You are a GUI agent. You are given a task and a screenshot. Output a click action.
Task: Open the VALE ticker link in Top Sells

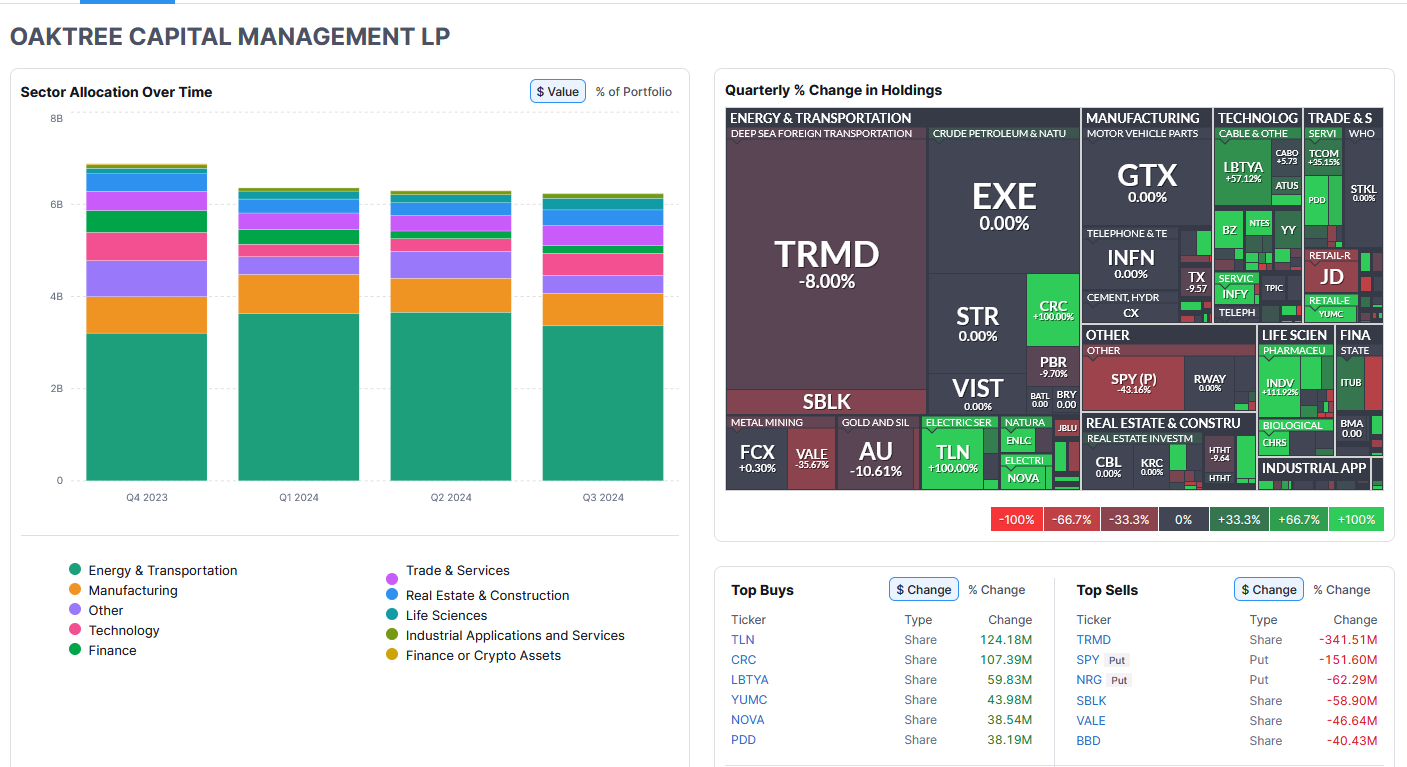[1092, 720]
